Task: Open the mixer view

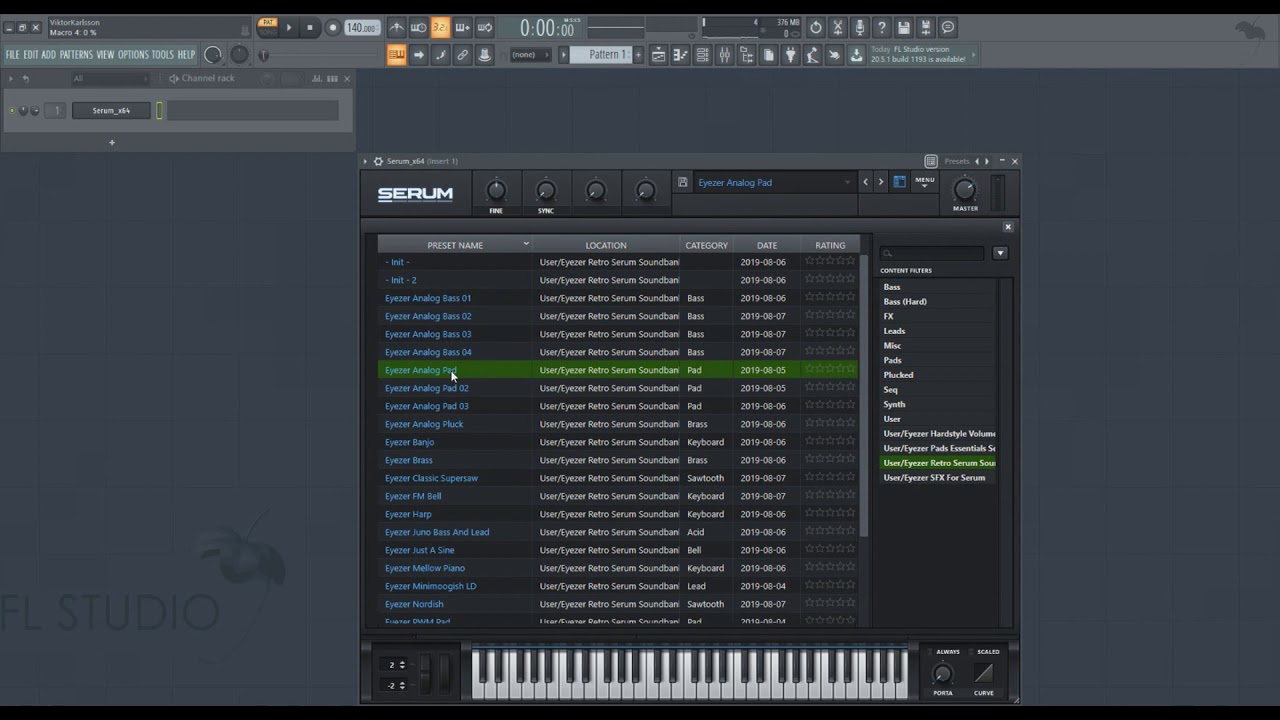Action: coord(725,55)
